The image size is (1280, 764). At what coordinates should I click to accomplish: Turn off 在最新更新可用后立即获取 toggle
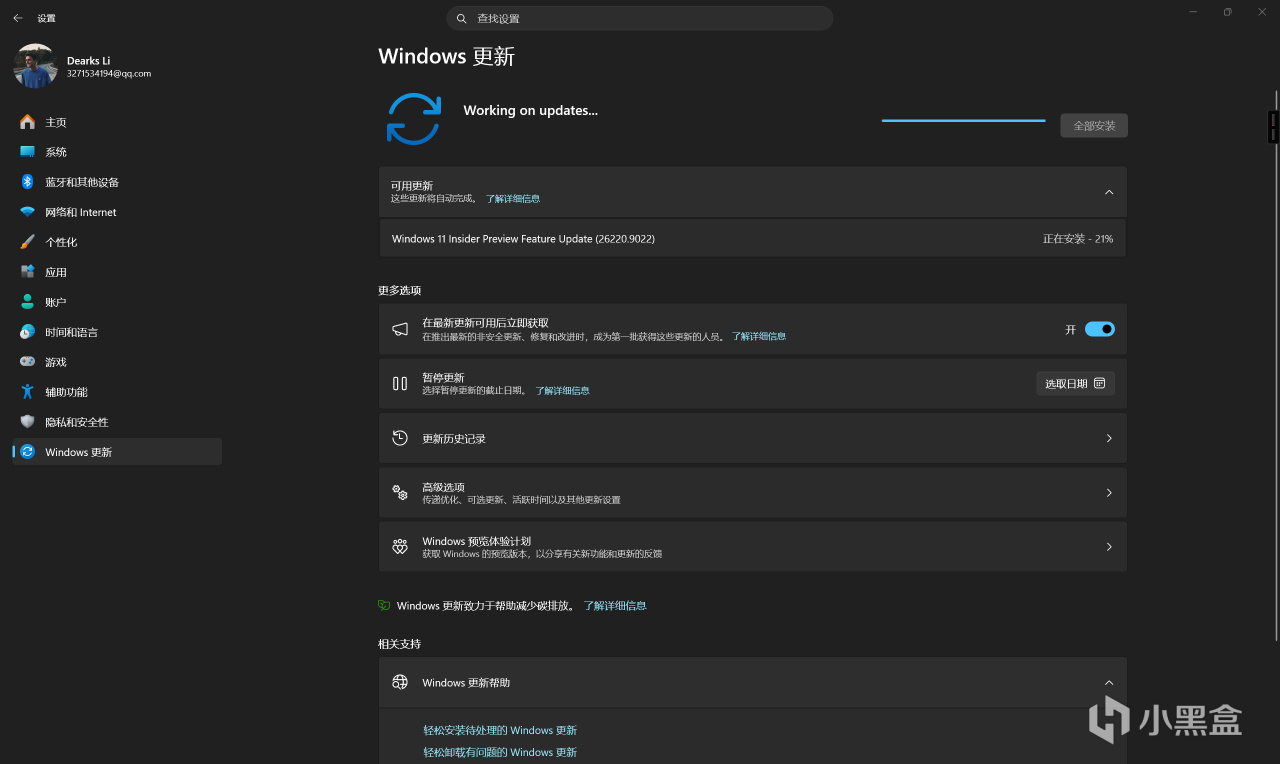(1100, 329)
